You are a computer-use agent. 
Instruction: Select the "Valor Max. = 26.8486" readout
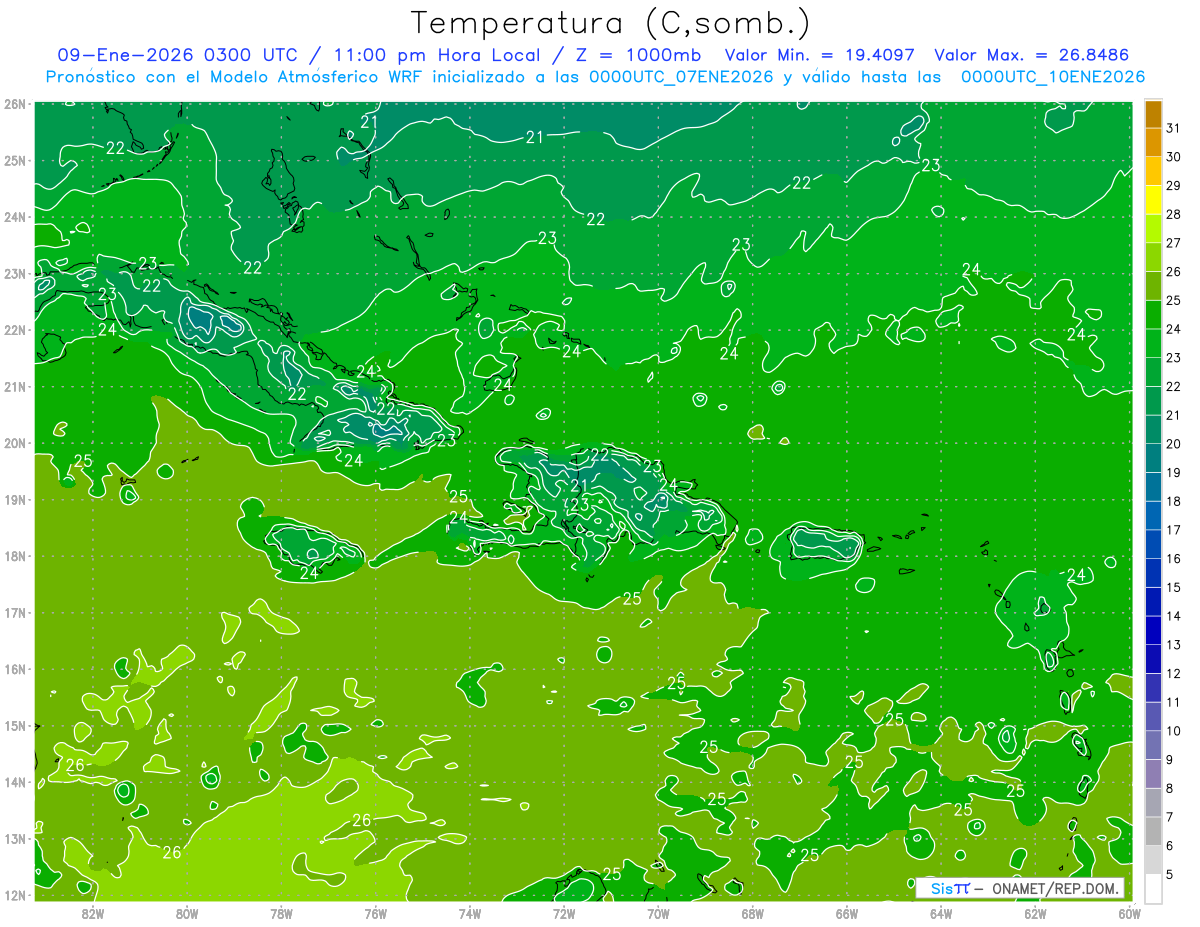click(x=1032, y=56)
